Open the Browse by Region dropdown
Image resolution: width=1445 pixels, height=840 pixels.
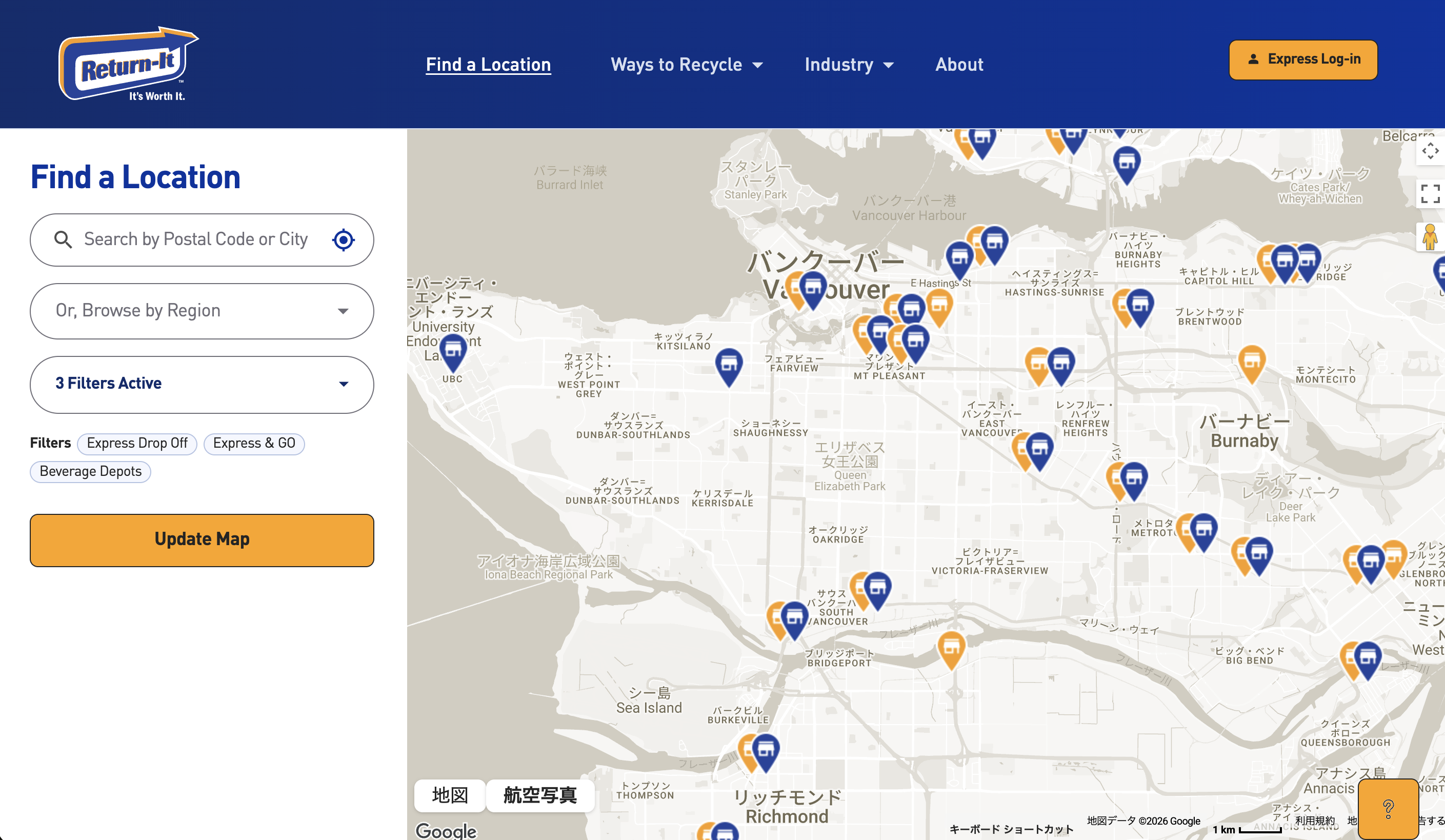pyautogui.click(x=202, y=311)
